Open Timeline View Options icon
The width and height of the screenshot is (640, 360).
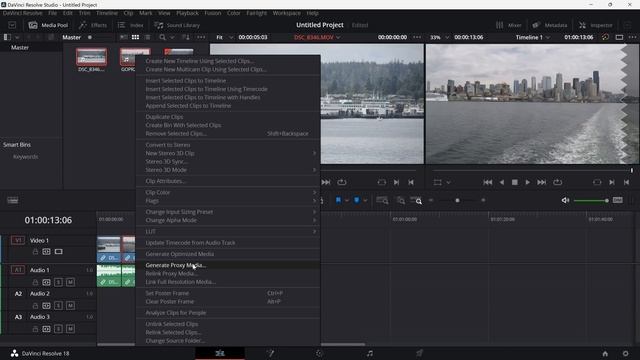(x=13, y=200)
